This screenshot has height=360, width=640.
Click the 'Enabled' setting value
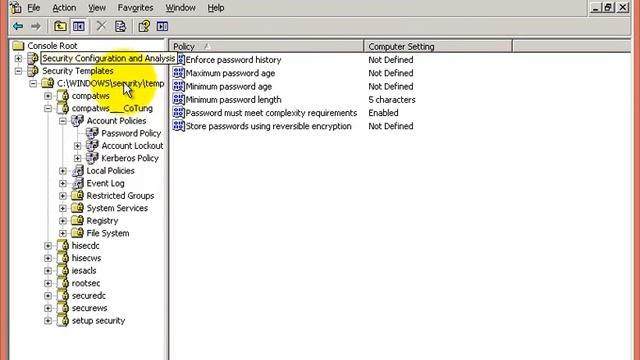tap(383, 113)
